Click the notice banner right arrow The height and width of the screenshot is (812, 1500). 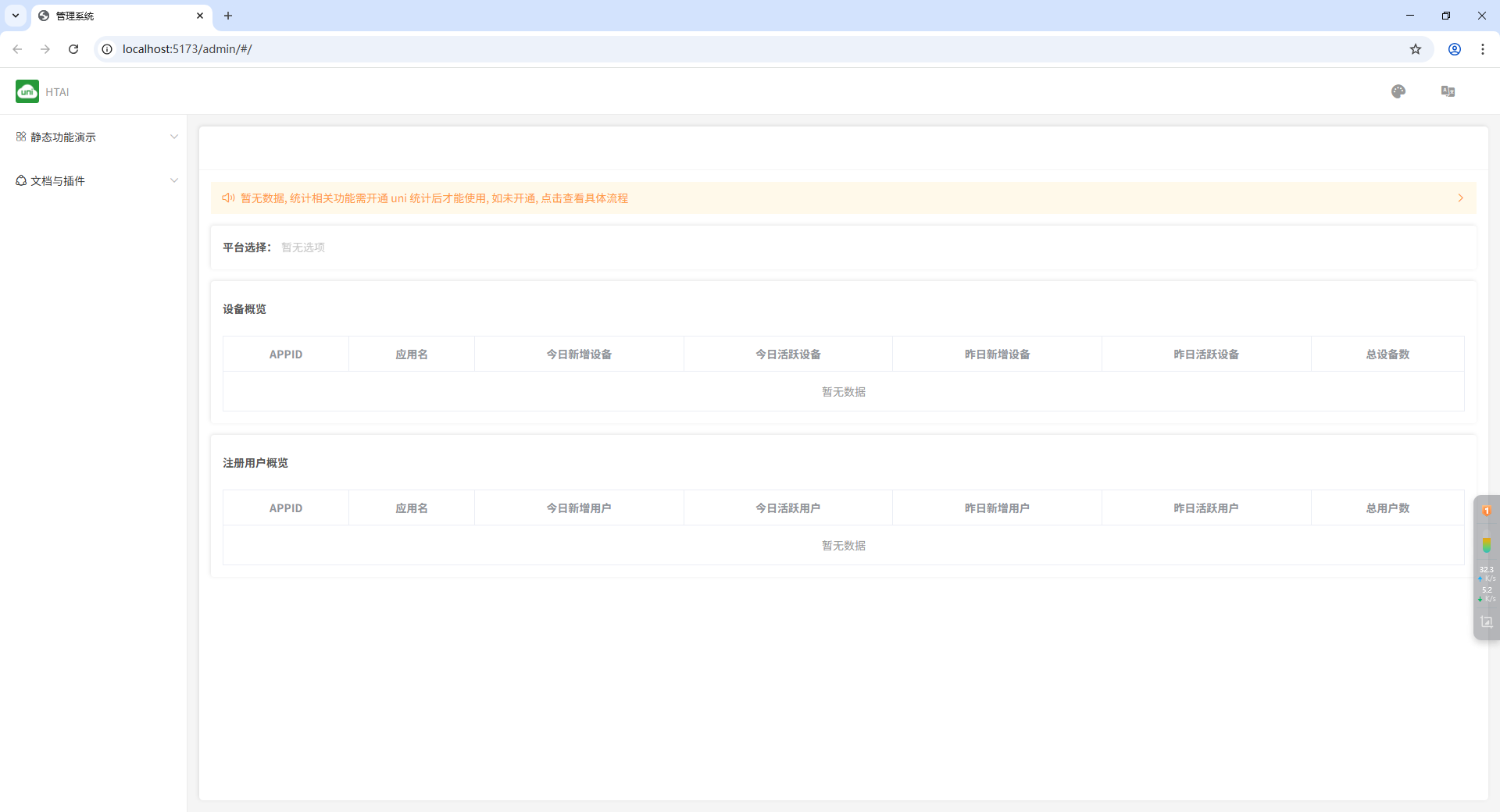point(1460,198)
